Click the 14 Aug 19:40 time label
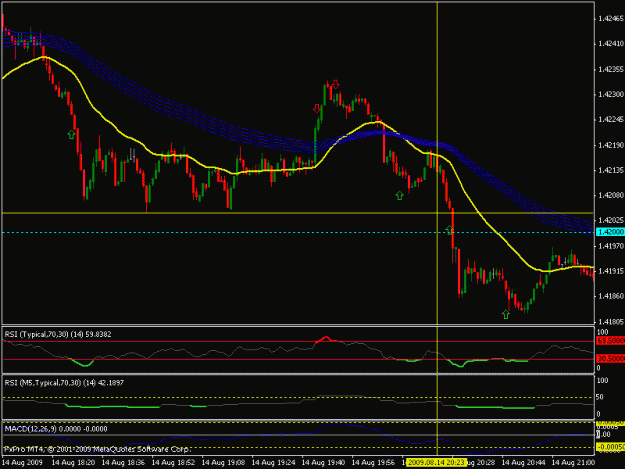625x469 pixels. coord(323,462)
